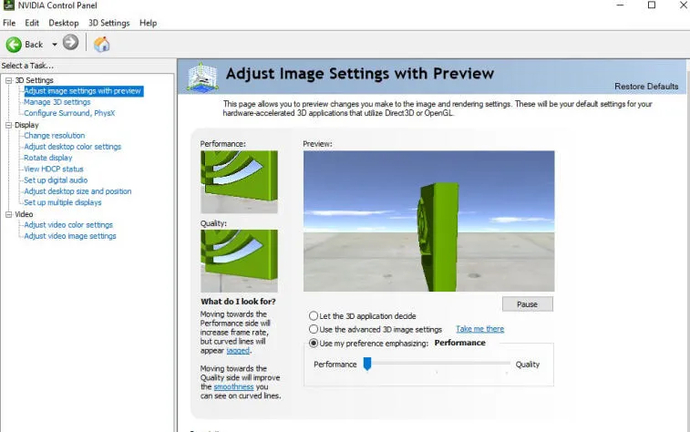Select 'Let the 3D application decide'

tap(314, 316)
